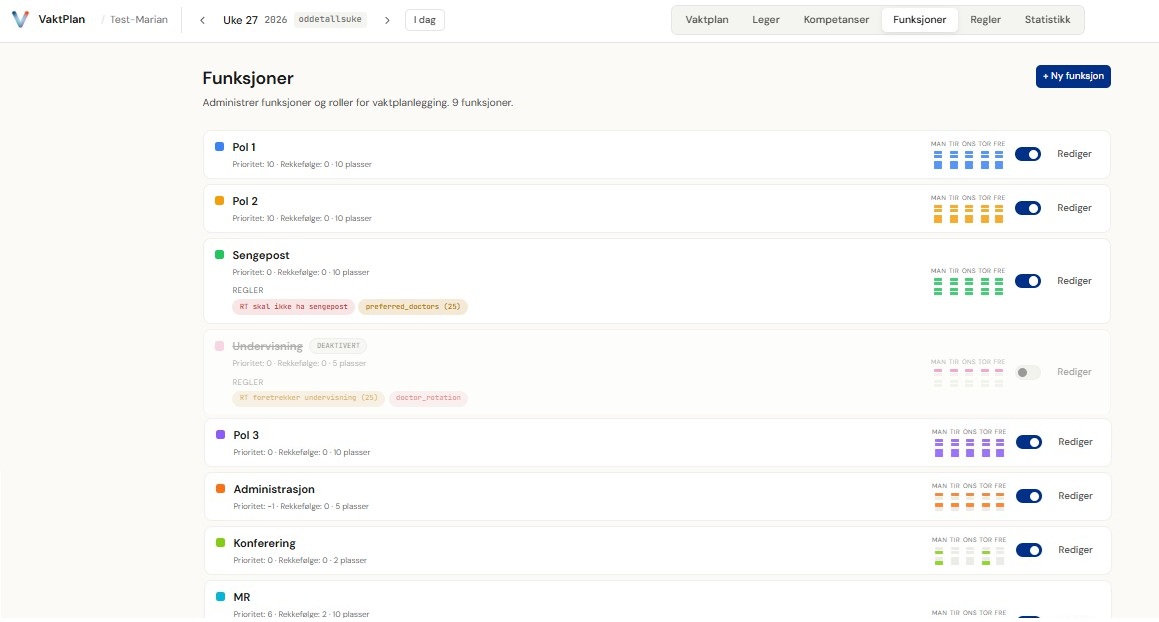This screenshot has height=622, width=1159.
Task: Click the green Sengepost color square
Action: point(220,254)
